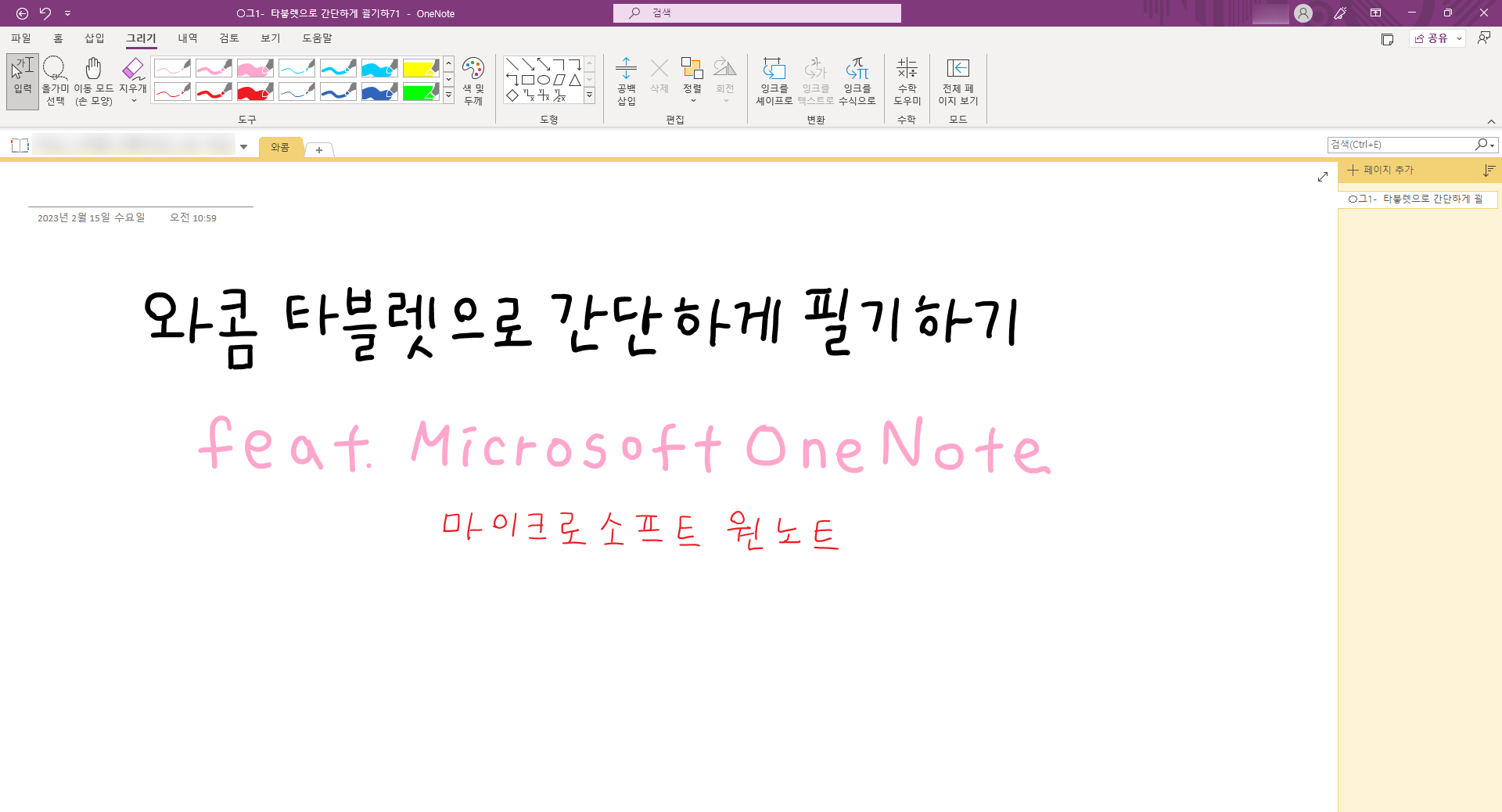The width and height of the screenshot is (1502, 812).
Task: Convert with 잉크를 셰이프로 ink to shape
Action: tap(774, 81)
